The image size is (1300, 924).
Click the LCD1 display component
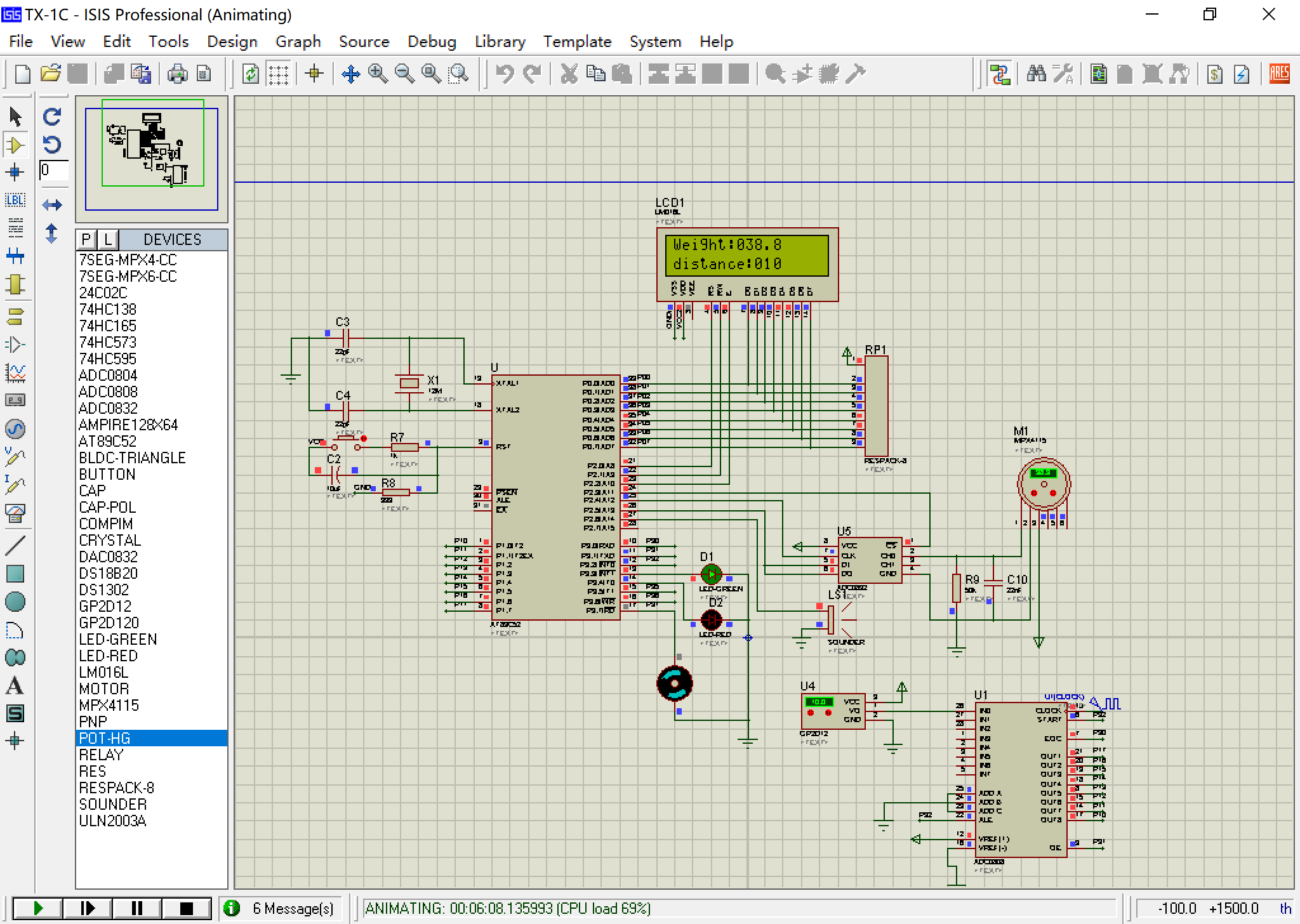click(747, 265)
